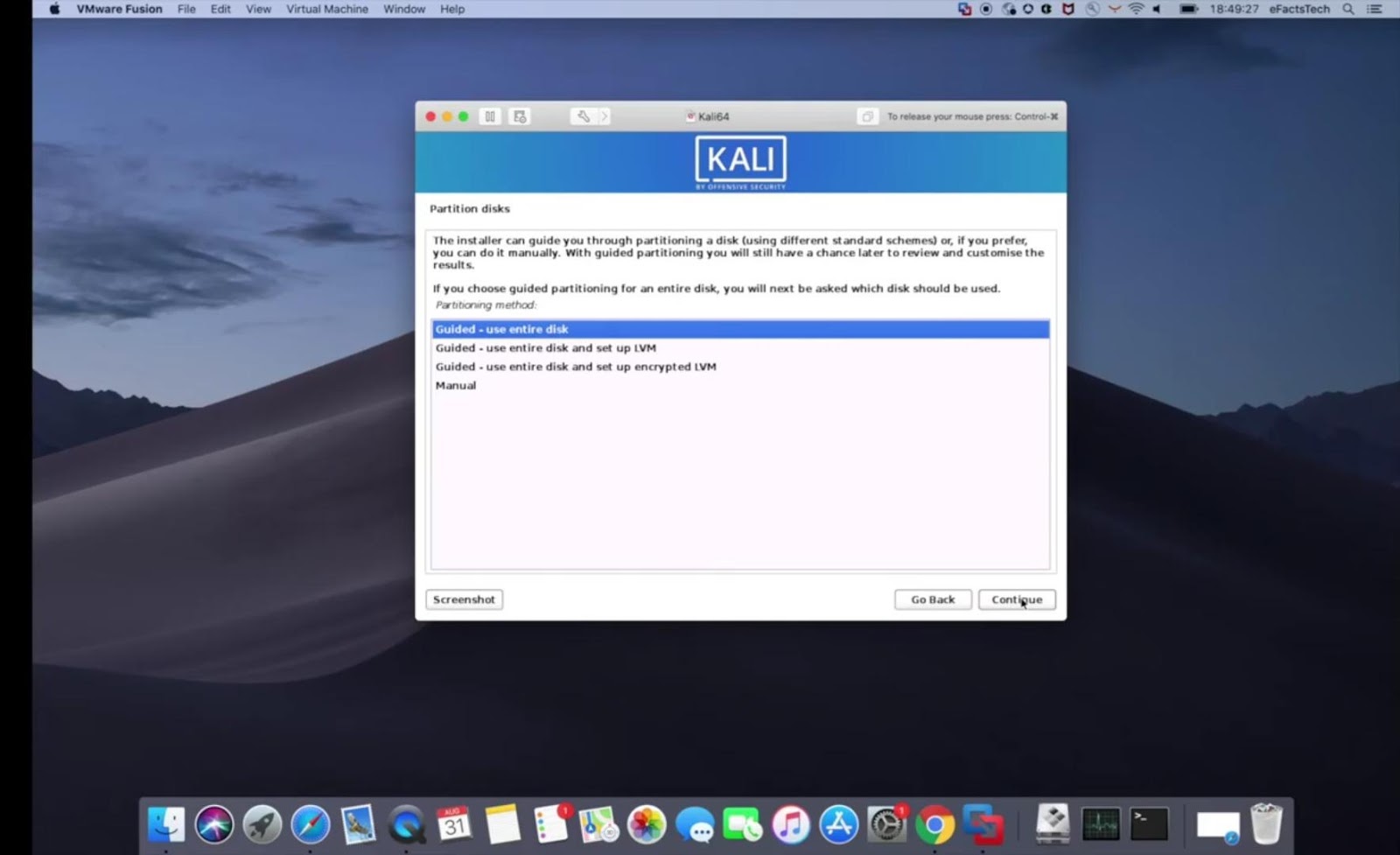
Task: Click the Unity view icon in Kali64 titlebar
Action: pyautogui.click(x=867, y=116)
